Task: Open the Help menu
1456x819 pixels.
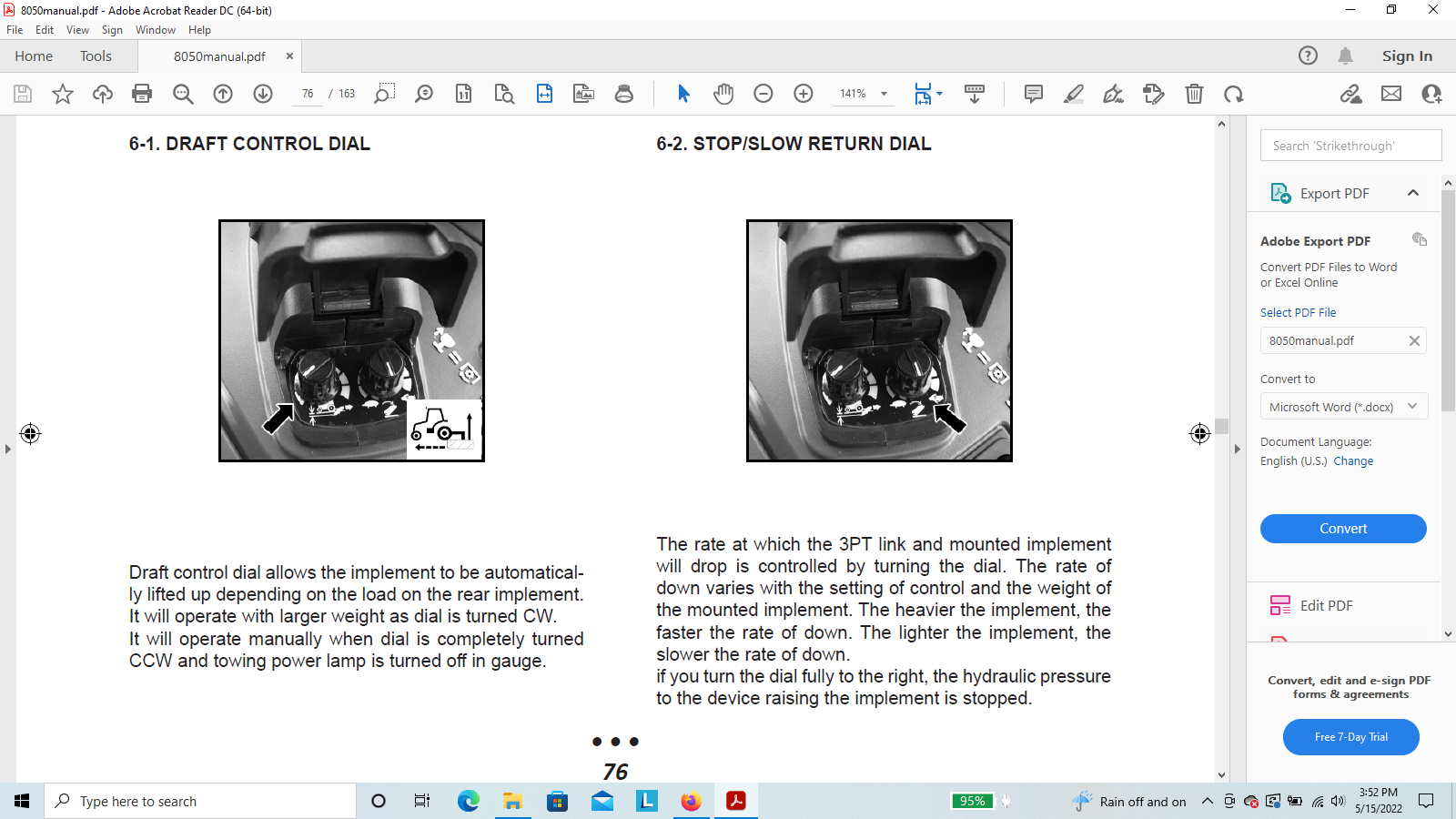Action: [x=199, y=30]
